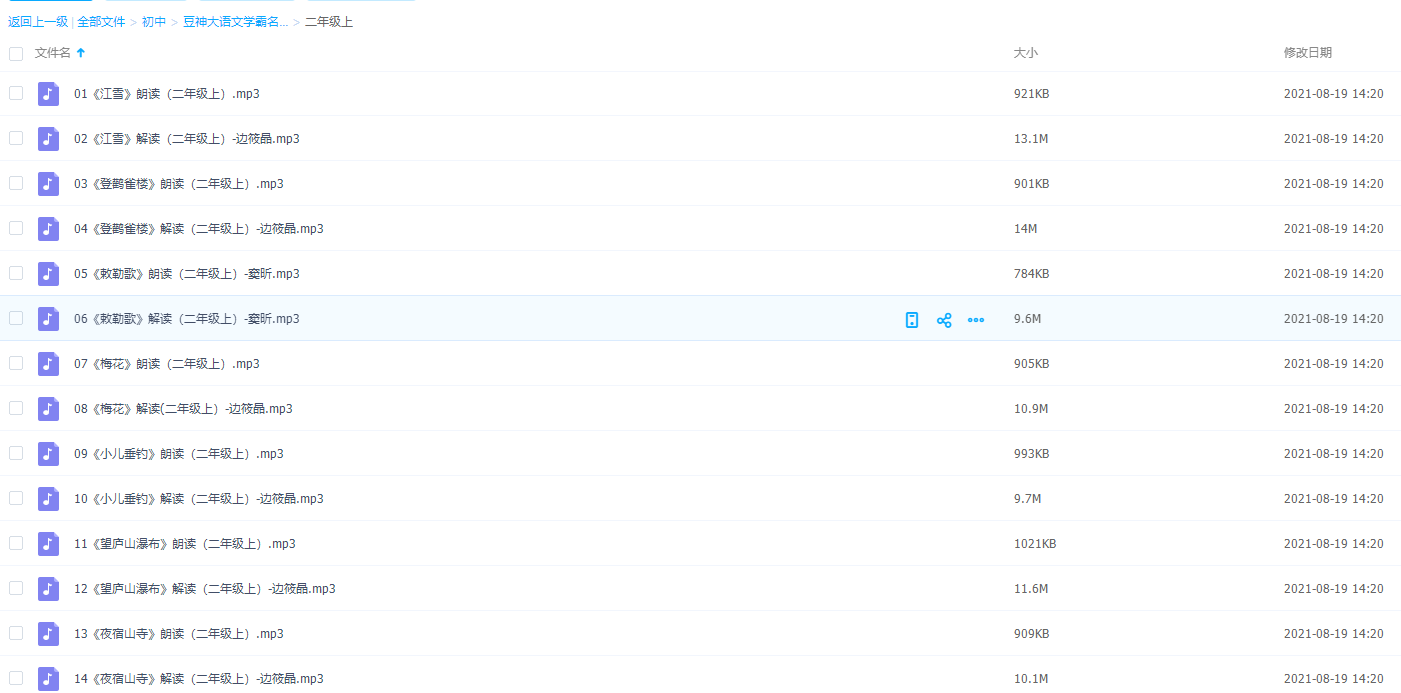Go to 全部文件 in breadcrumb
The width and height of the screenshot is (1401, 693).
(101, 21)
